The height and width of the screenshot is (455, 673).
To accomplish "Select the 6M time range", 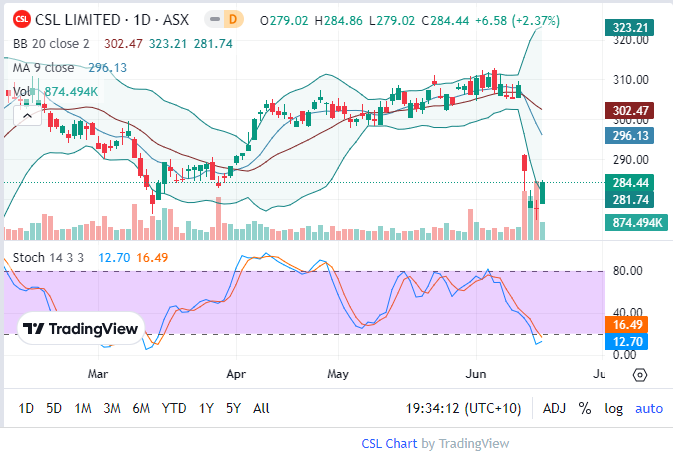I will click(x=141, y=408).
